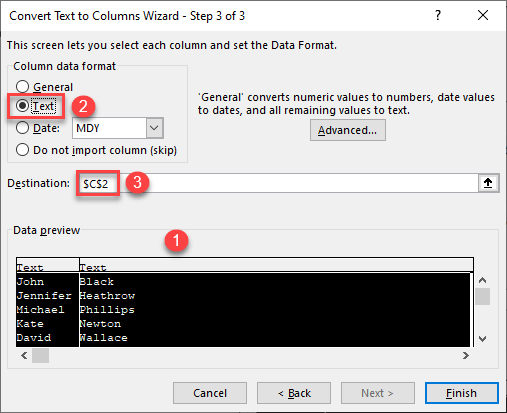This screenshot has width=507, height=413.
Task: Open the Advanced settings button
Action: pyautogui.click(x=348, y=130)
